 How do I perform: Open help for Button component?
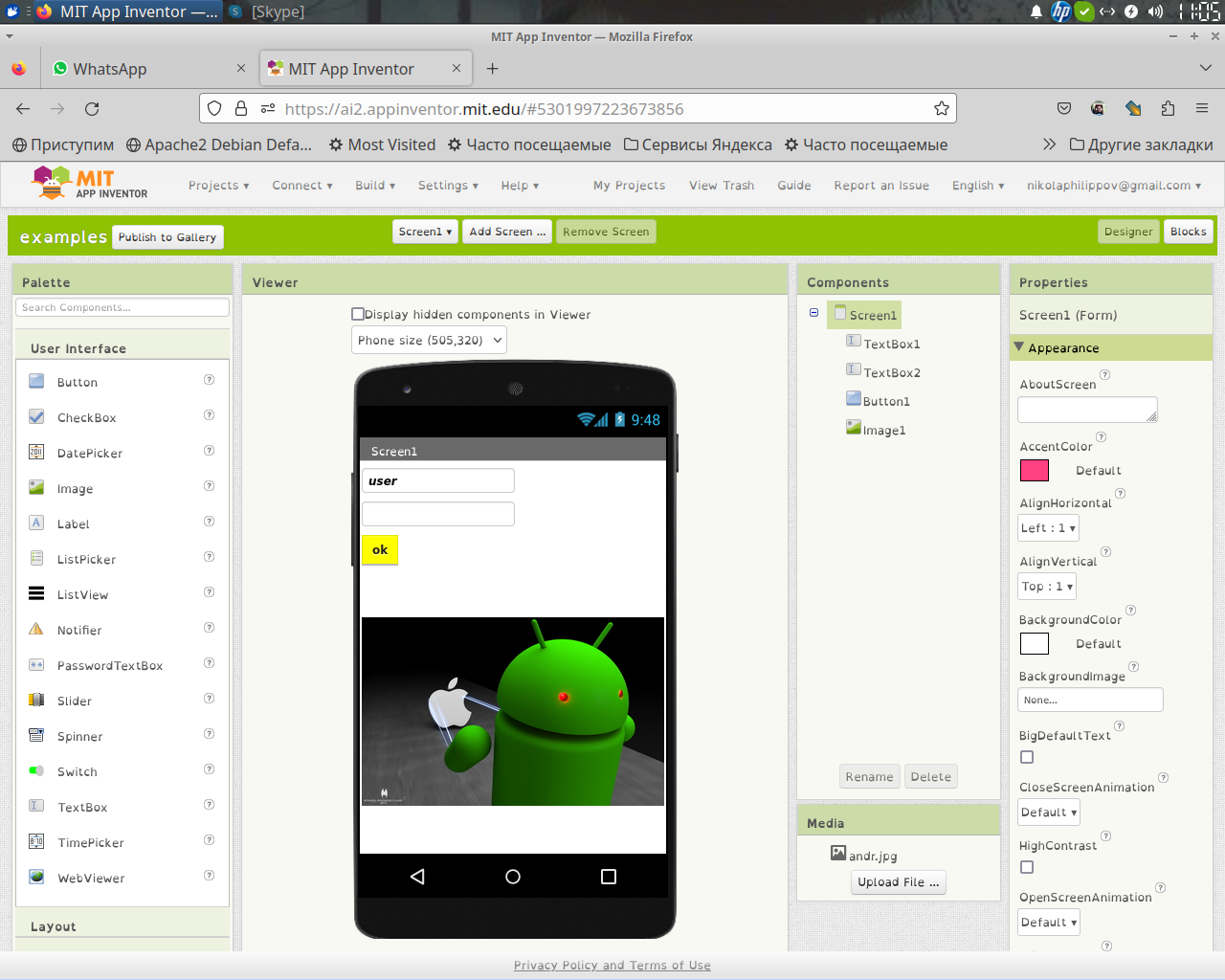click(209, 380)
